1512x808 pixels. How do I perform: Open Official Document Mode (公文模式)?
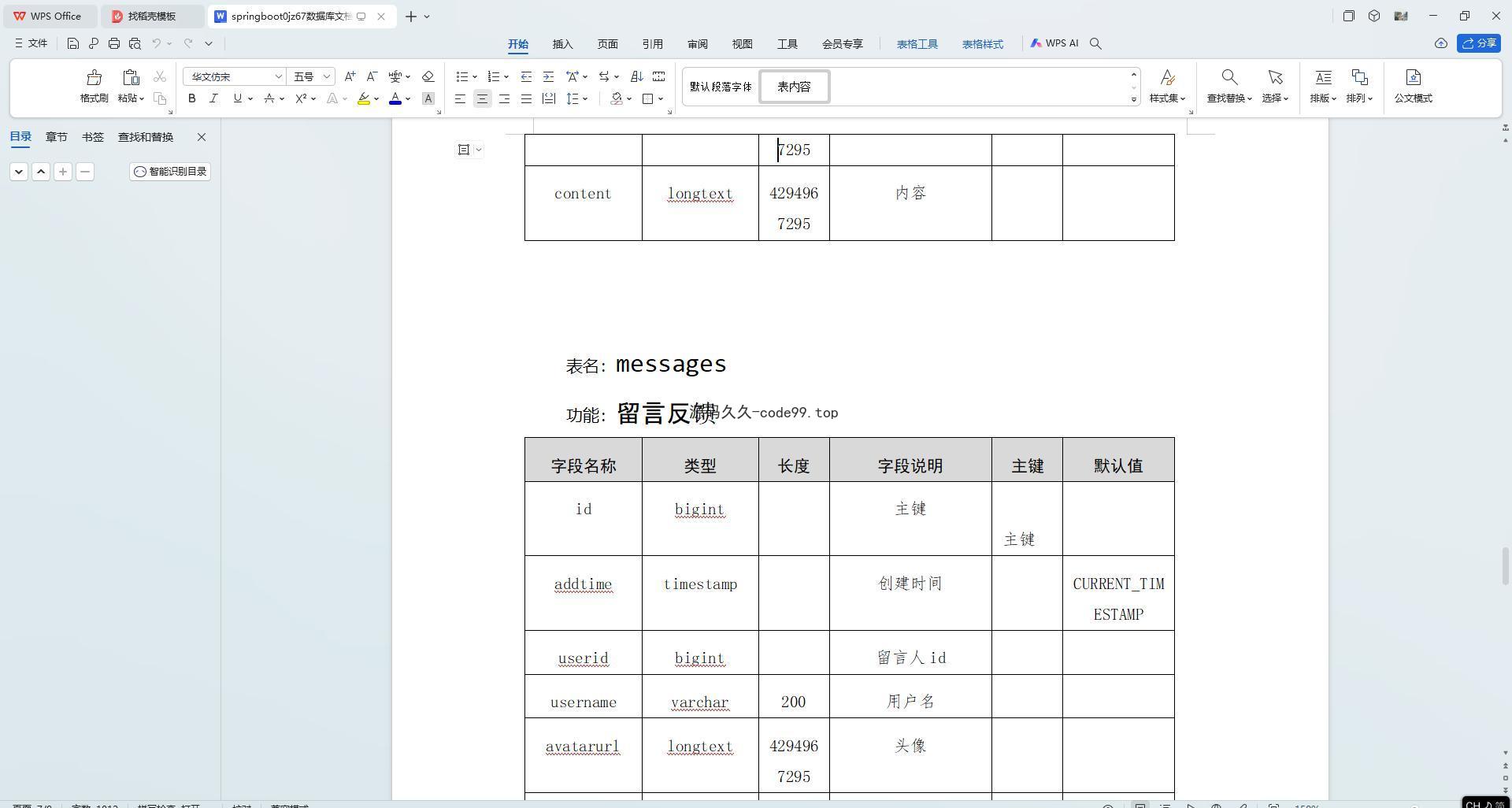coord(1413,86)
